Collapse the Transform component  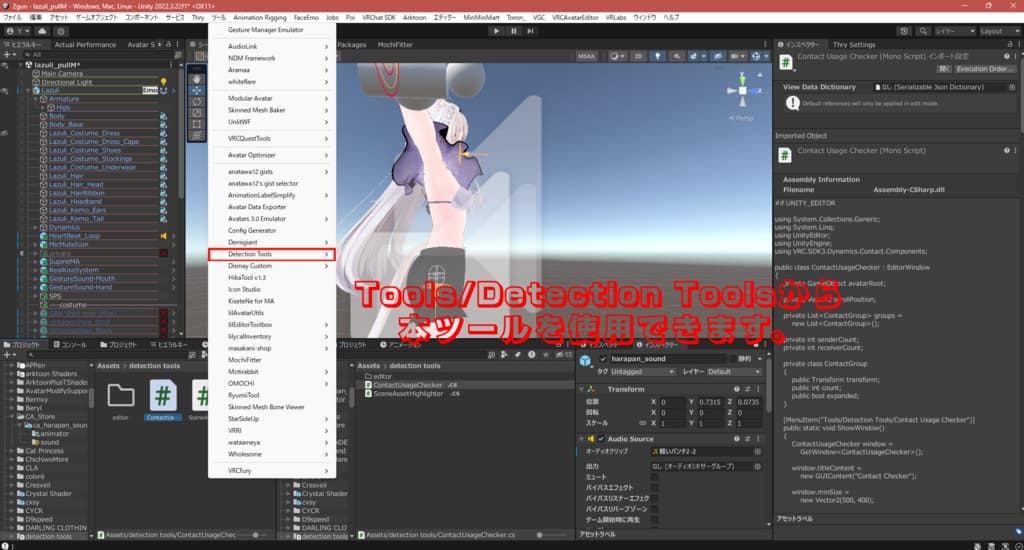pos(582,389)
